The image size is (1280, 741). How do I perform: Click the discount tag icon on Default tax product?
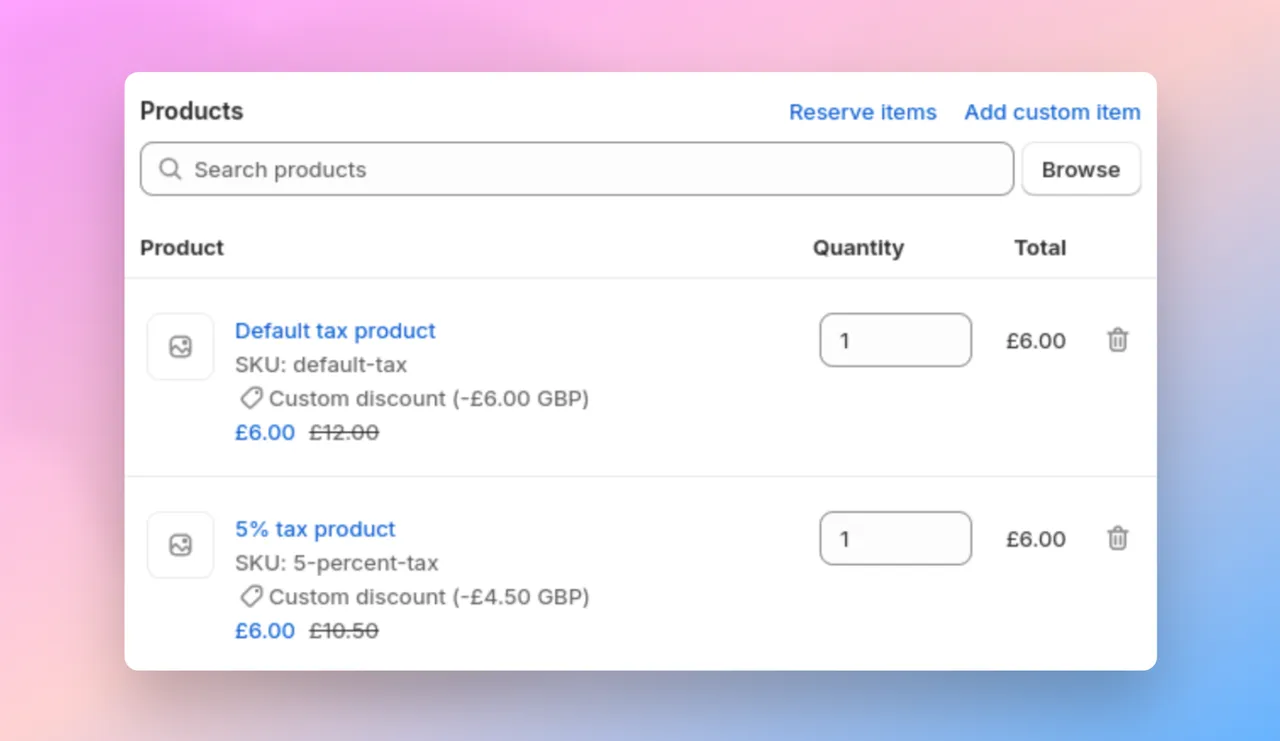pyautogui.click(x=251, y=398)
